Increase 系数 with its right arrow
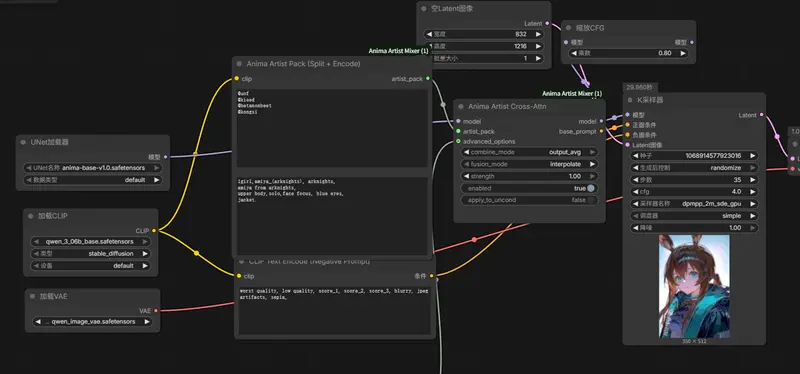800x374 pixels. point(682,53)
